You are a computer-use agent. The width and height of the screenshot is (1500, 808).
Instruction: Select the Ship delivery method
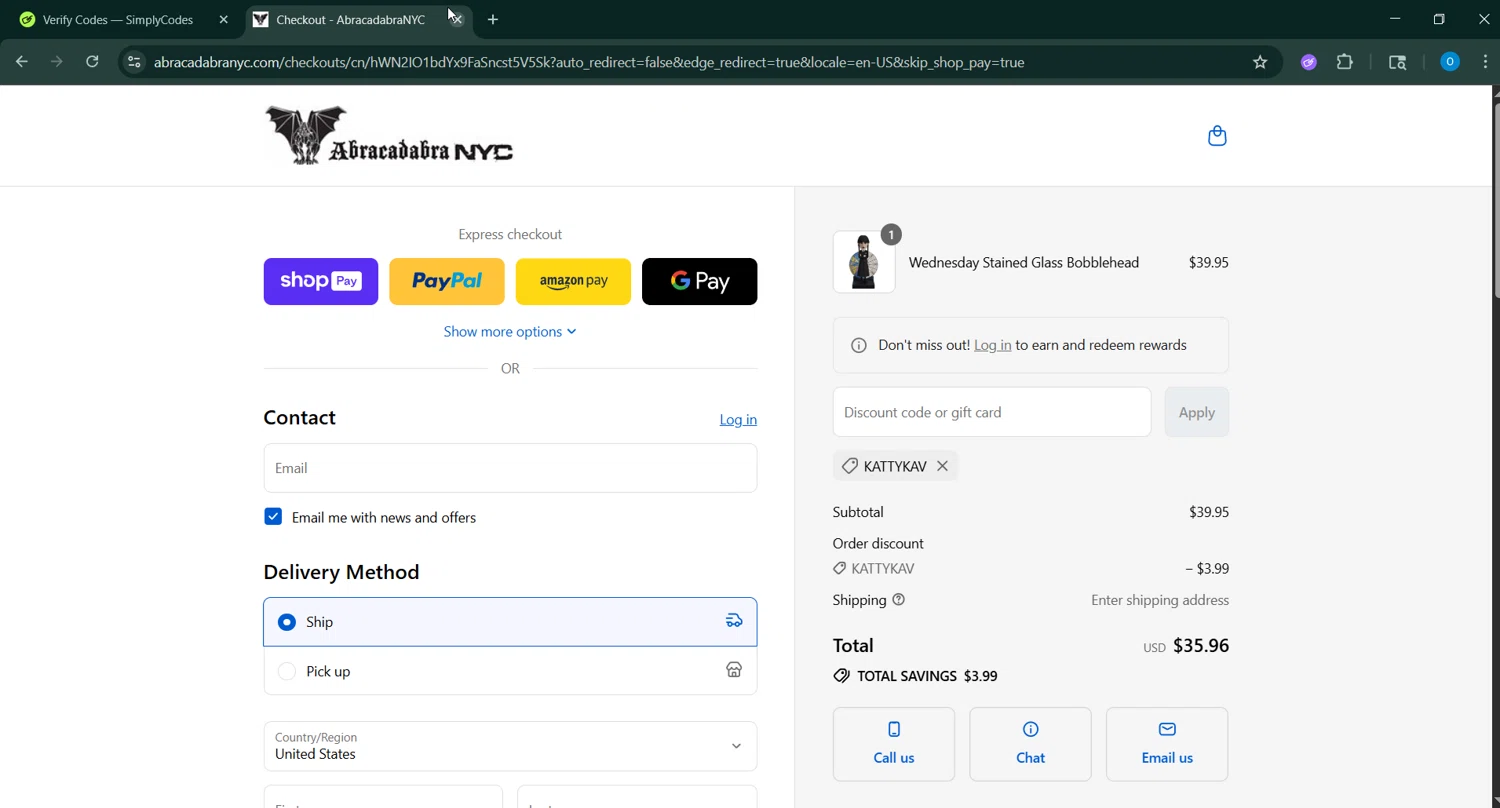coord(510,622)
